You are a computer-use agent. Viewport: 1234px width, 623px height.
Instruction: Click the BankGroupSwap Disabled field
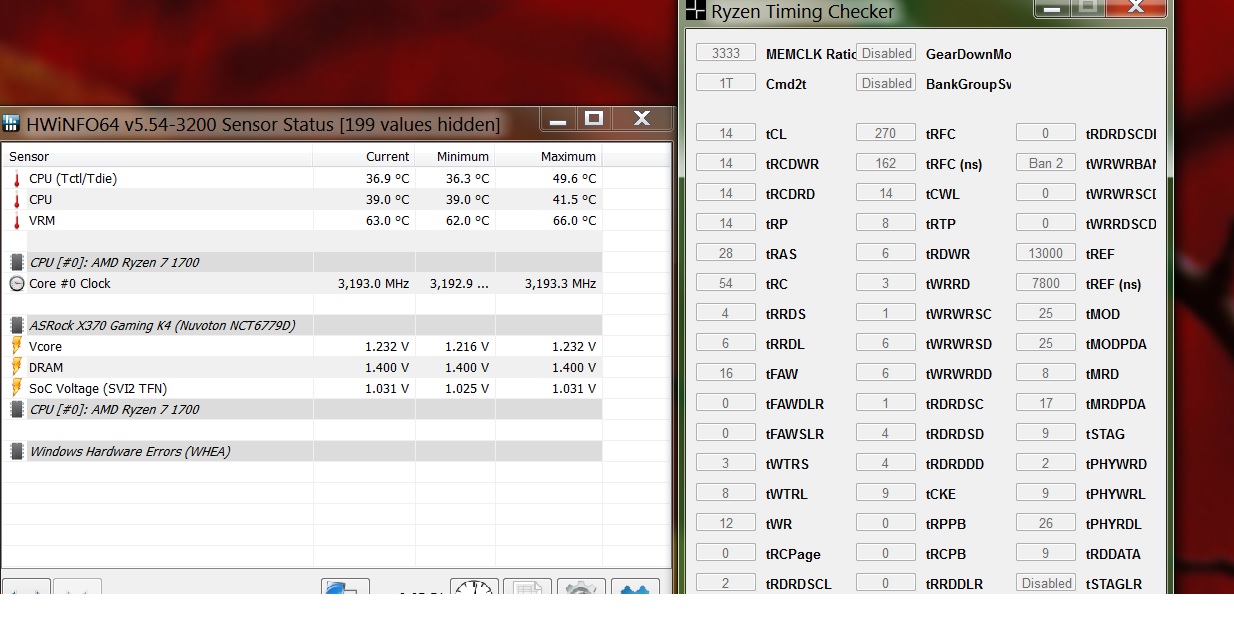pos(886,83)
